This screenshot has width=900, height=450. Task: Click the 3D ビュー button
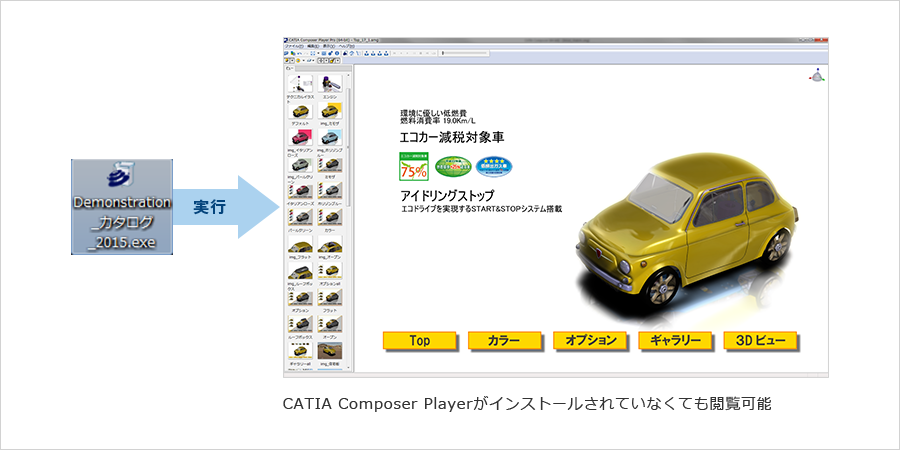point(761,340)
